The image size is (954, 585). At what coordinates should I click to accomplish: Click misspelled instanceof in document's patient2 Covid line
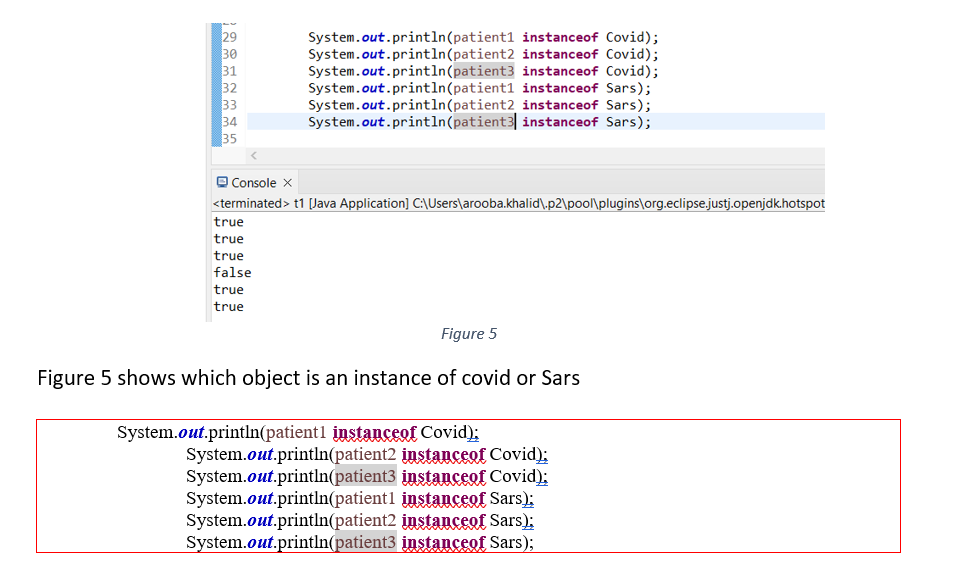[444, 454]
